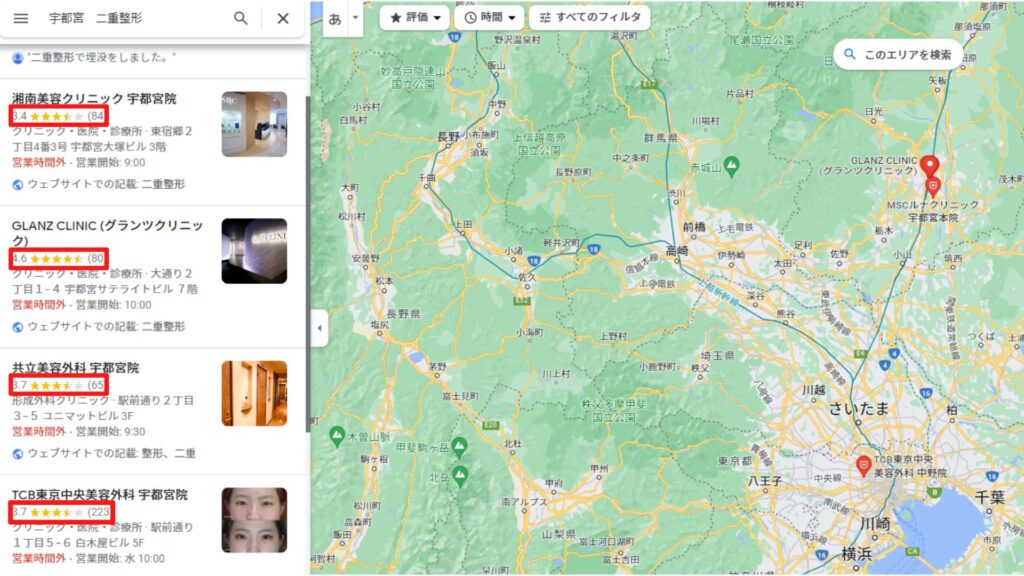Open the 時間 hours filter dropdown
1024x576 pixels.
coord(490,18)
